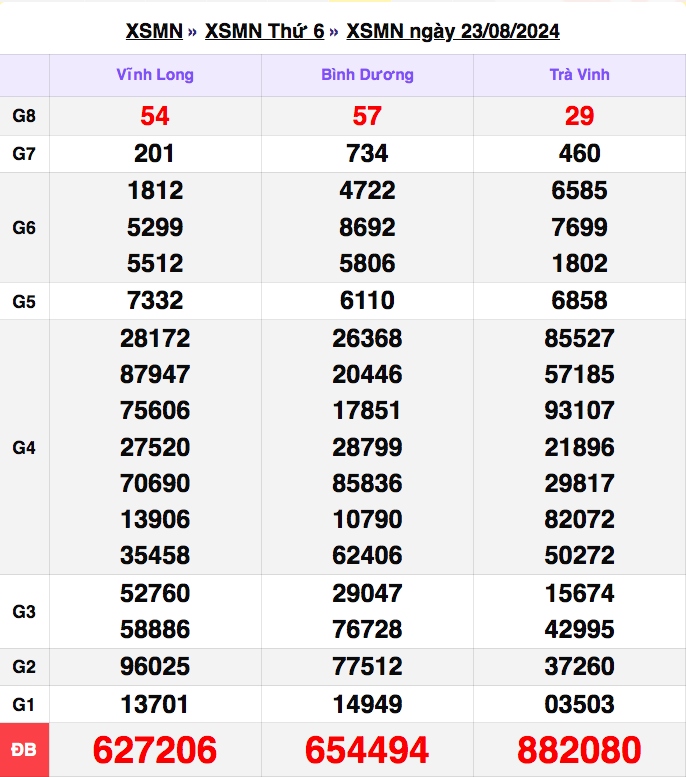Select the G4 number 85836
686x777 pixels.
tap(367, 483)
